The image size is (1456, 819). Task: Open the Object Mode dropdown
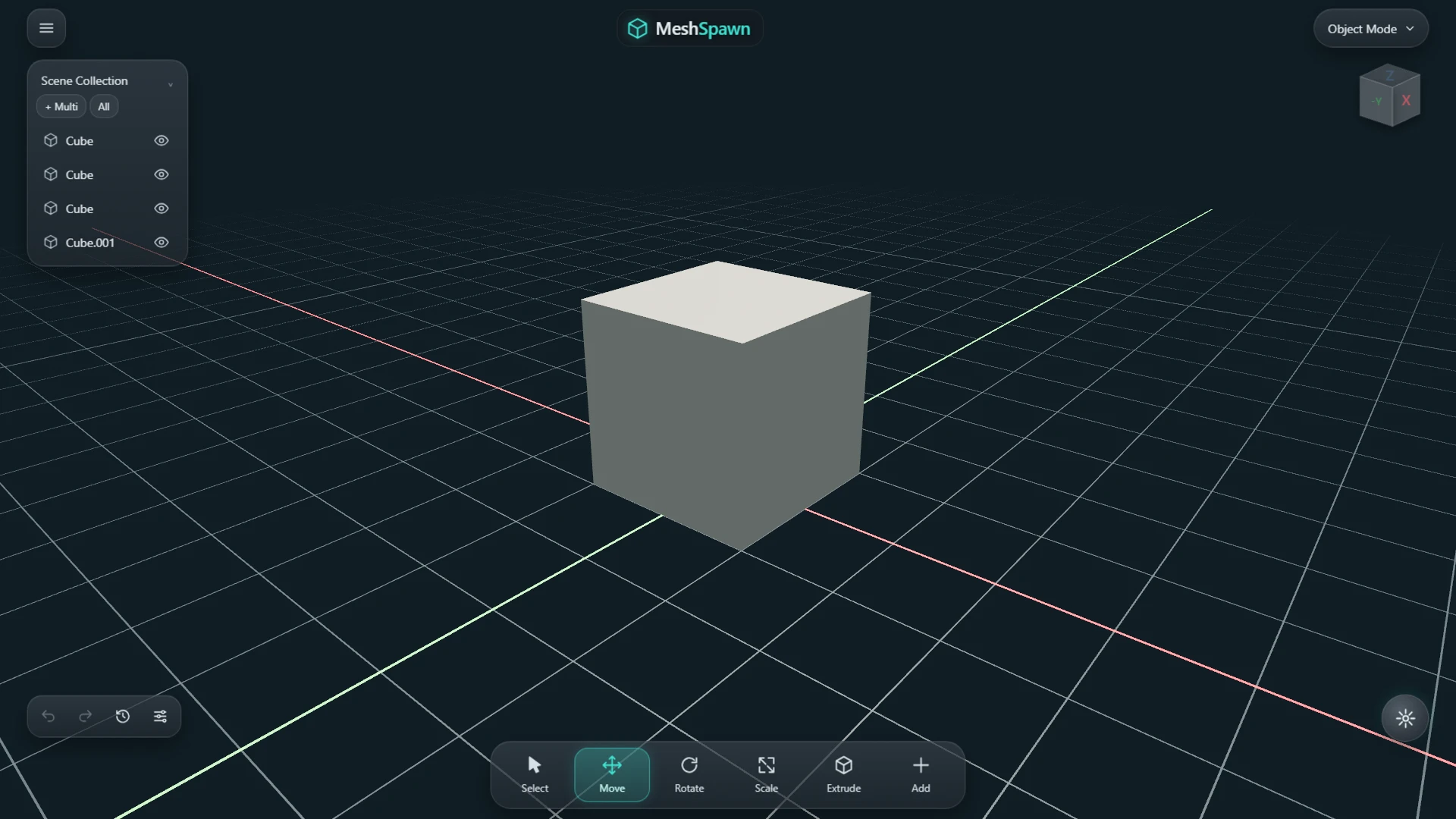(1370, 29)
